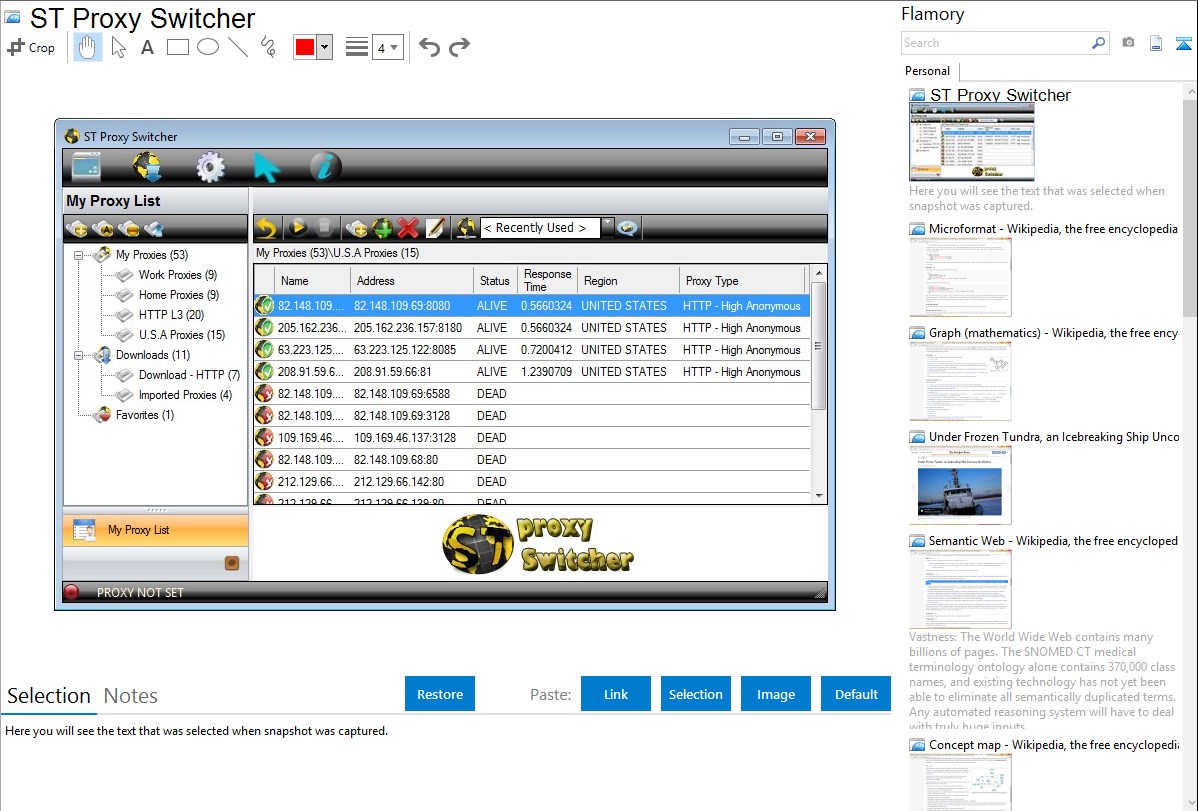
Task: Pick the rectangle drawing tool
Action: pyautogui.click(x=177, y=47)
